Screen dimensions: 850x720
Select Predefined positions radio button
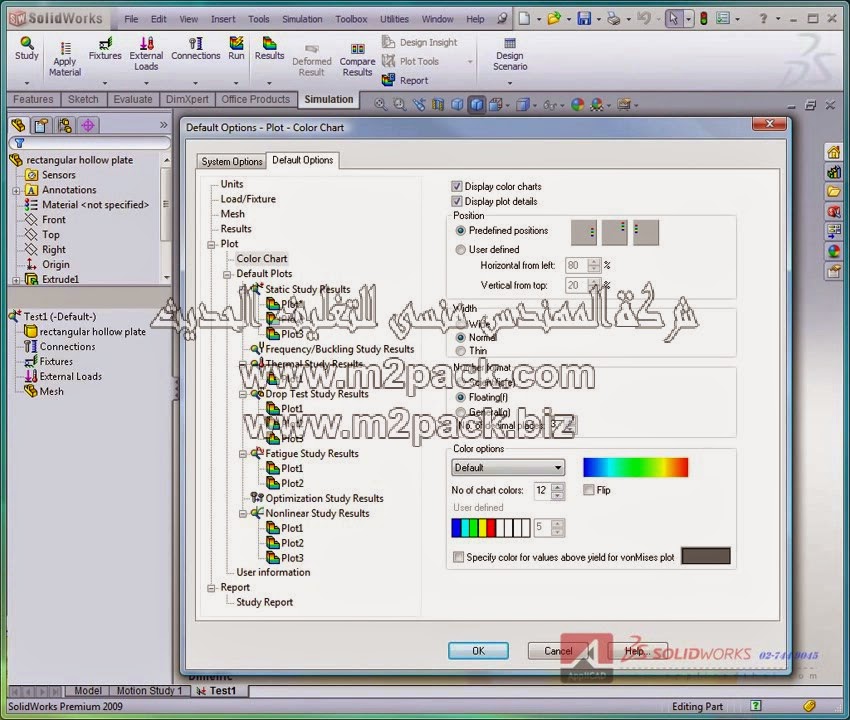pyautogui.click(x=461, y=231)
